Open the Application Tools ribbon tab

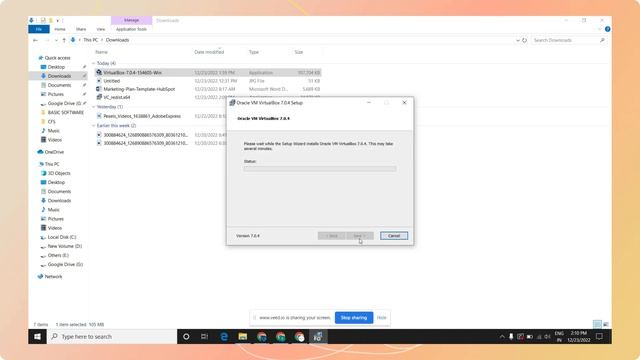coord(131,29)
